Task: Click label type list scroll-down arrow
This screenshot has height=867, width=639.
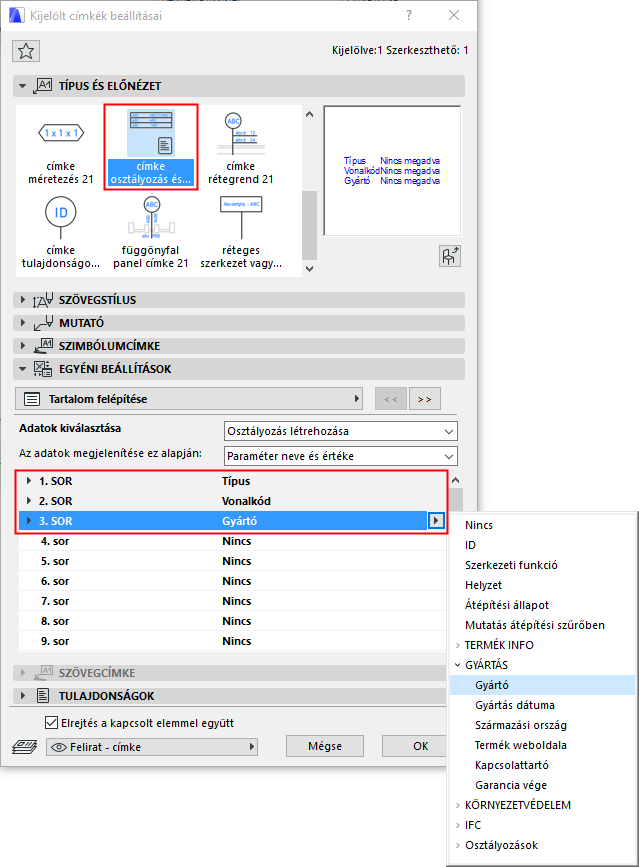Action: click(310, 269)
